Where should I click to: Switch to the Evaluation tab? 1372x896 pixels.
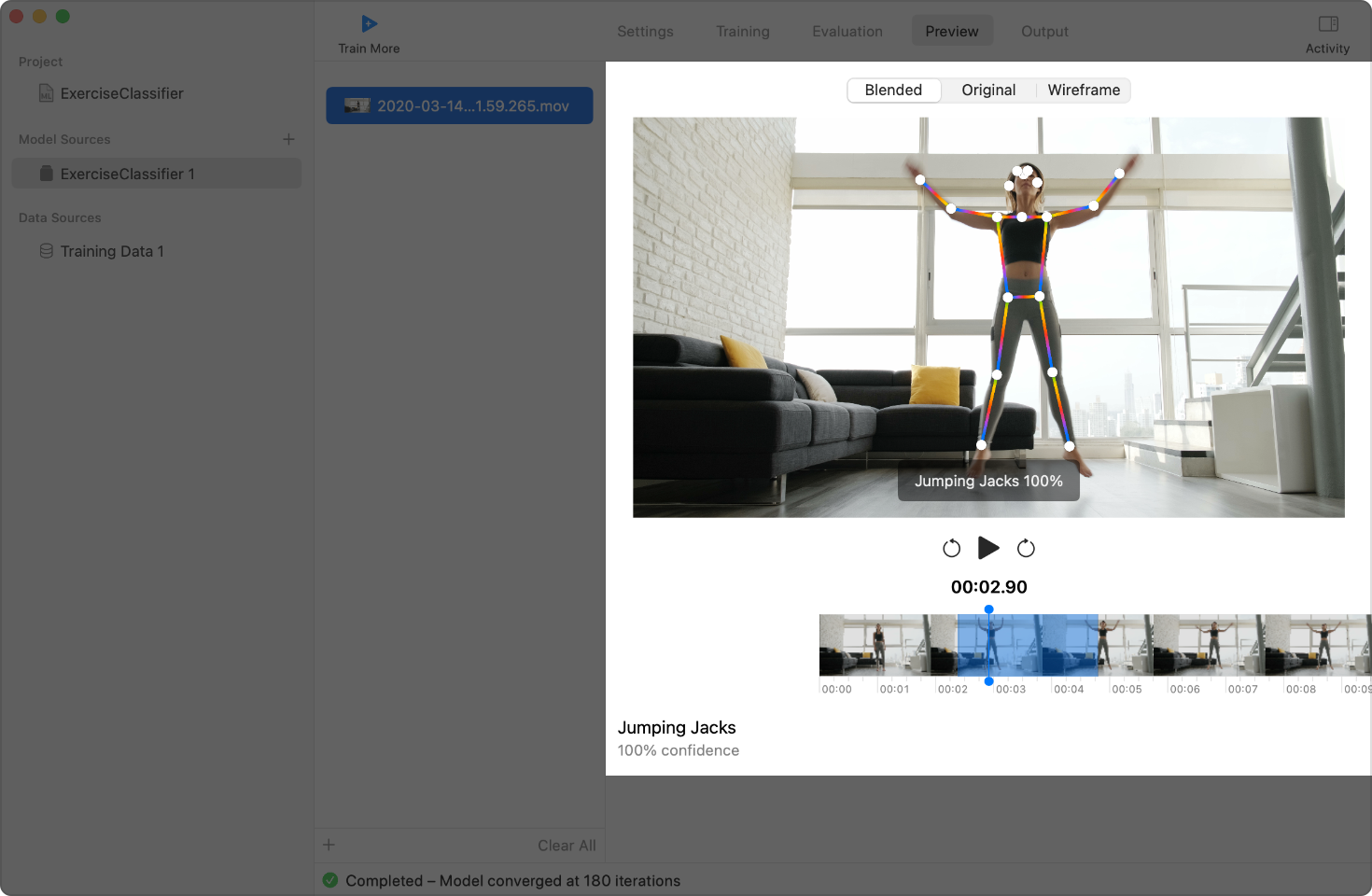847,32
